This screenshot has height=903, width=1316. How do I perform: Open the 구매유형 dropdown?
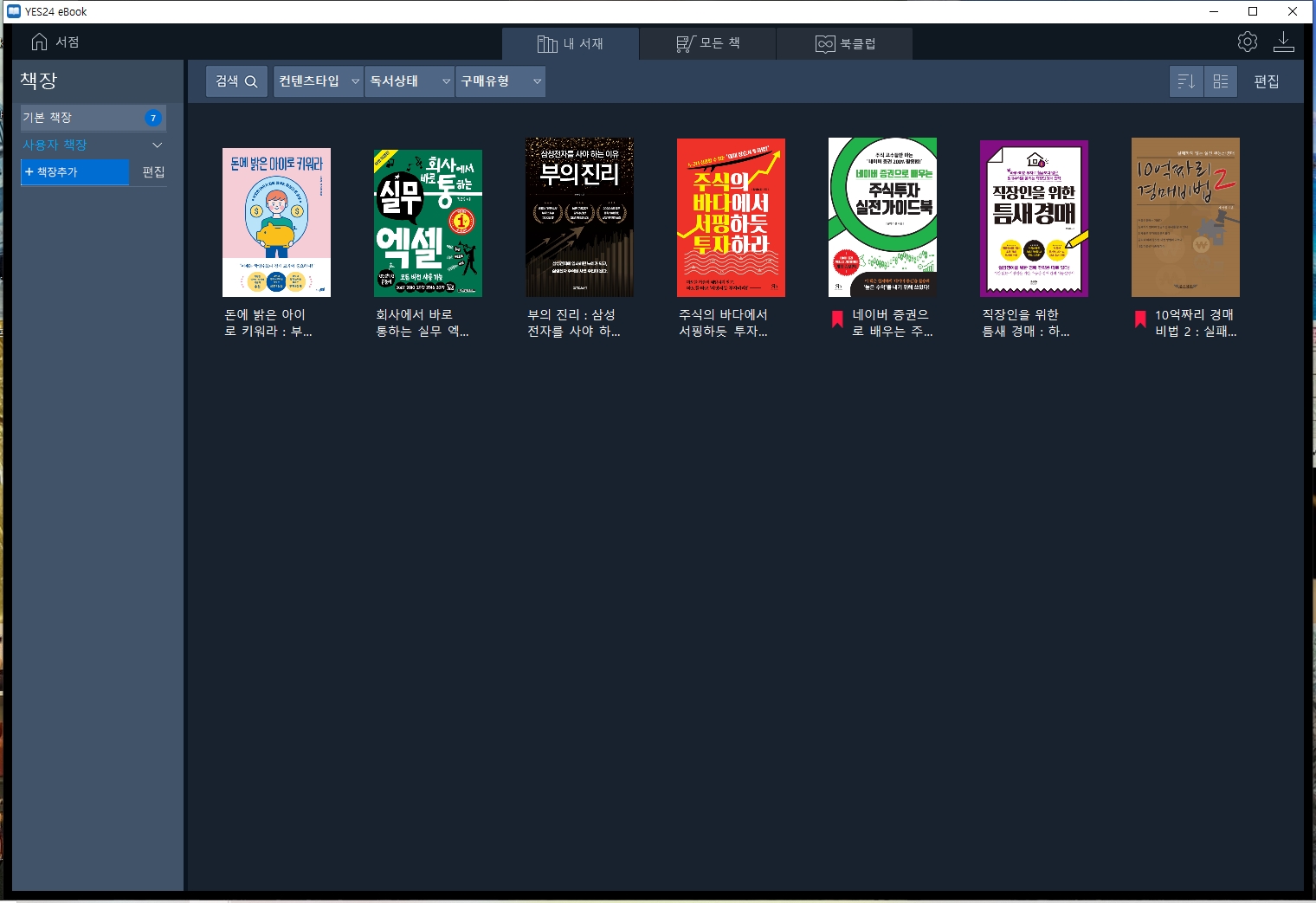click(500, 81)
